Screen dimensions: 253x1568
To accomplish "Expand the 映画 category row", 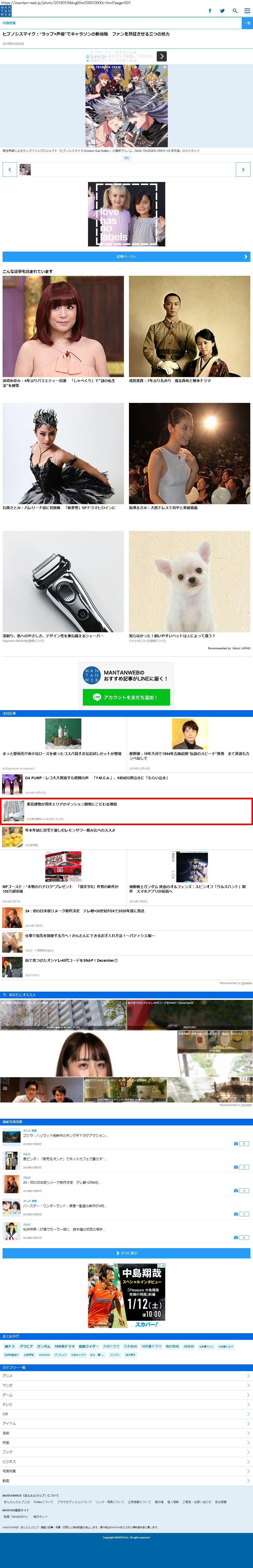I will 127,1443.
